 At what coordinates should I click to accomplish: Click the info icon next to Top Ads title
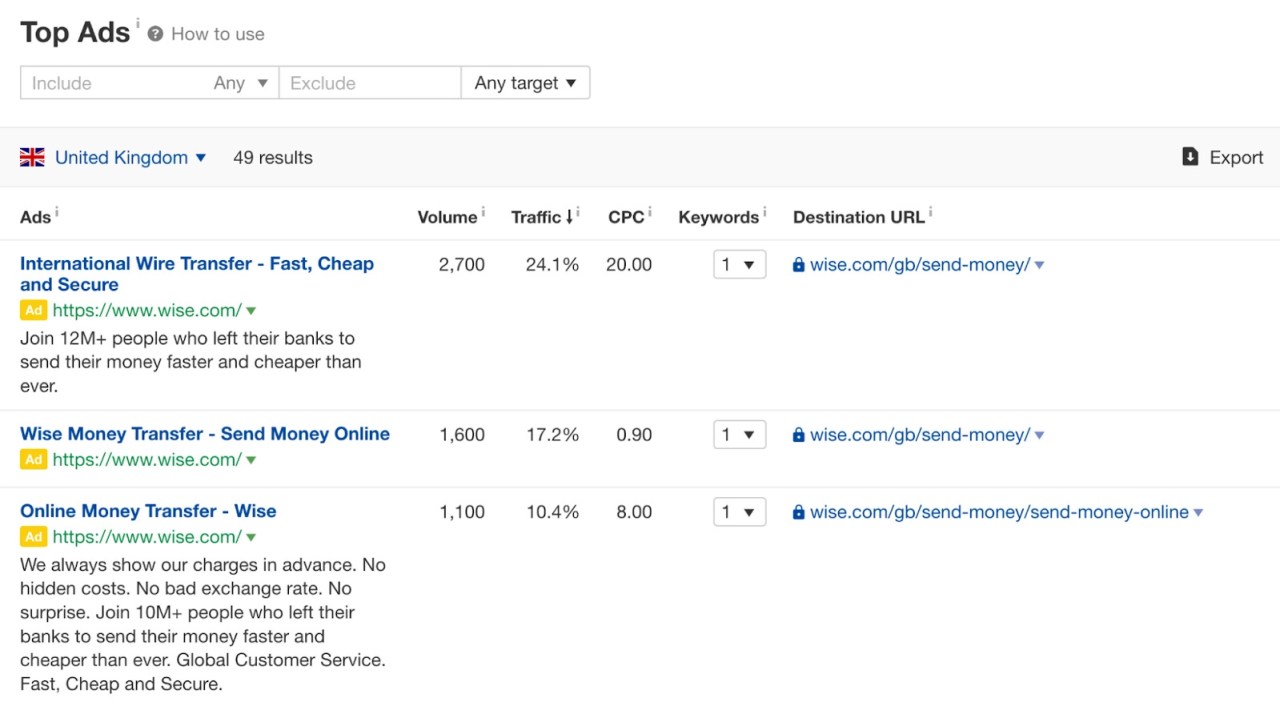pyautogui.click(x=138, y=23)
